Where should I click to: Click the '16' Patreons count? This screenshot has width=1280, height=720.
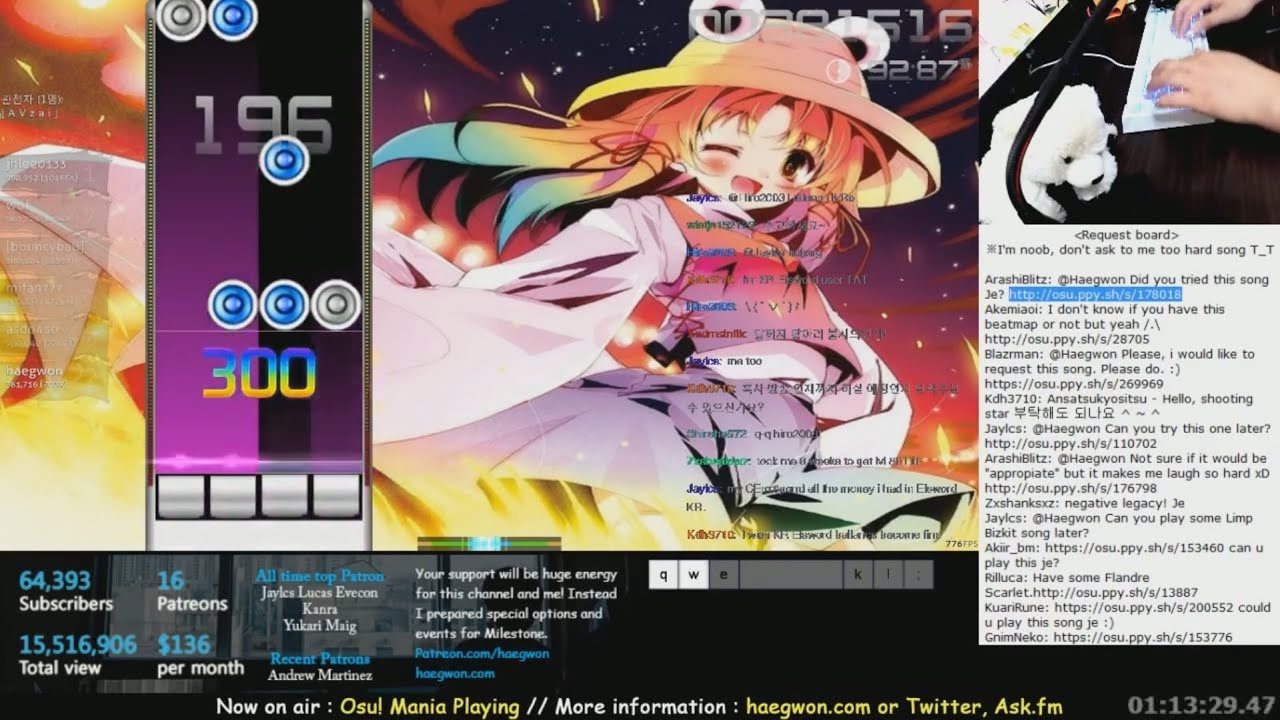[171, 581]
